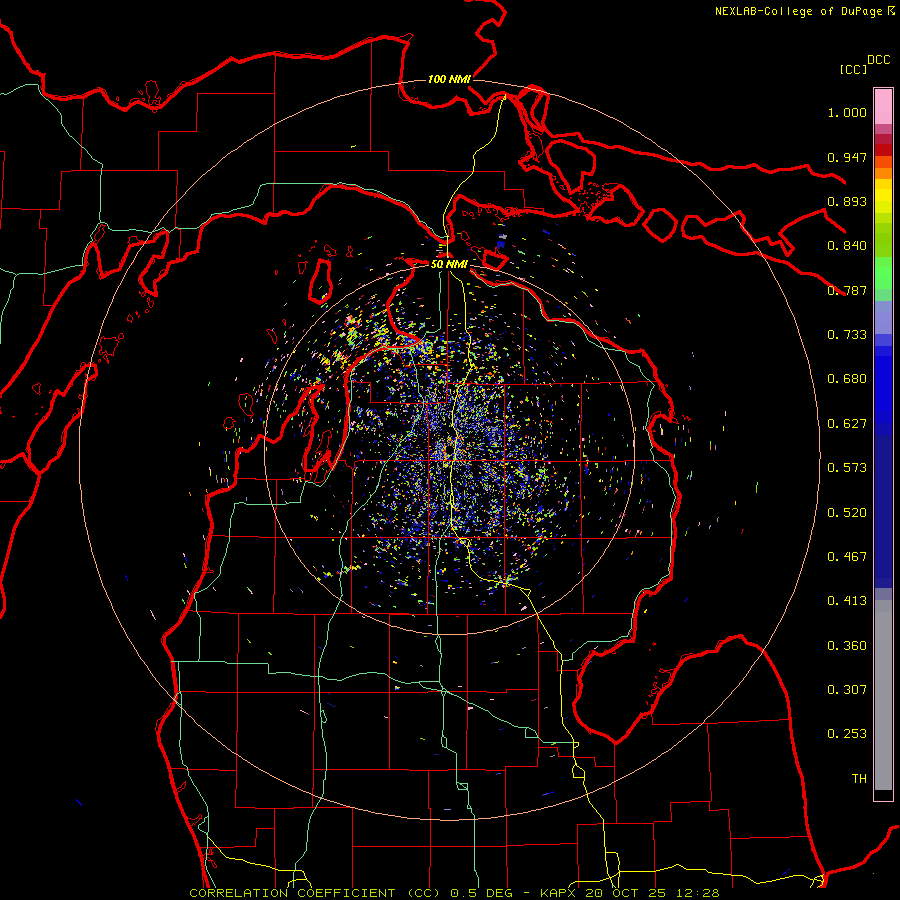Click the 100 NMI range ring label
The image size is (900, 900).
coord(449,79)
